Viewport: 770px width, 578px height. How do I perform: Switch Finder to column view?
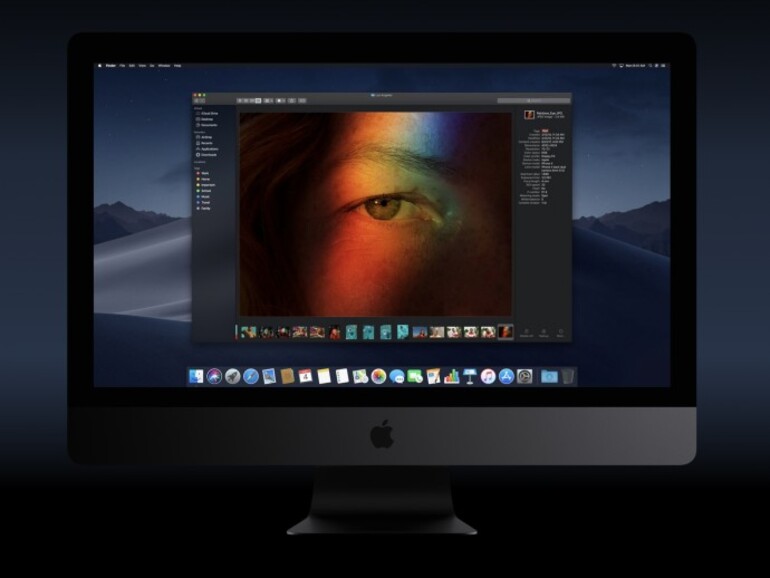pyautogui.click(x=252, y=101)
